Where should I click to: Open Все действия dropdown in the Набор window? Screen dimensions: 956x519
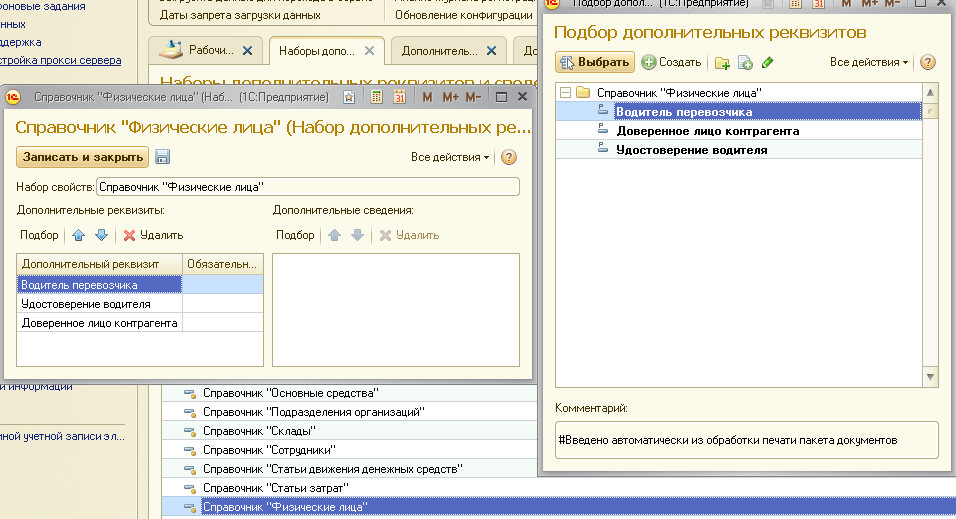click(450, 157)
